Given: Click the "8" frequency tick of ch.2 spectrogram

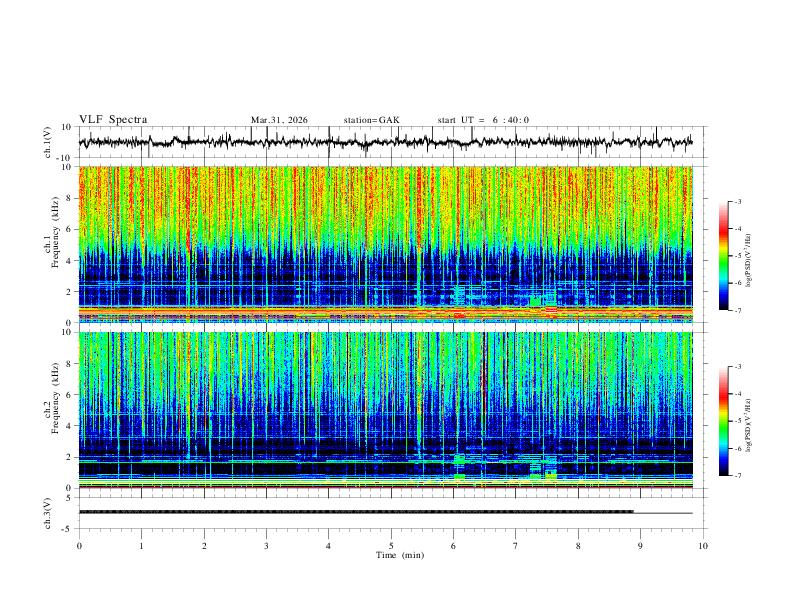Looking at the screenshot, I should click(x=70, y=364).
